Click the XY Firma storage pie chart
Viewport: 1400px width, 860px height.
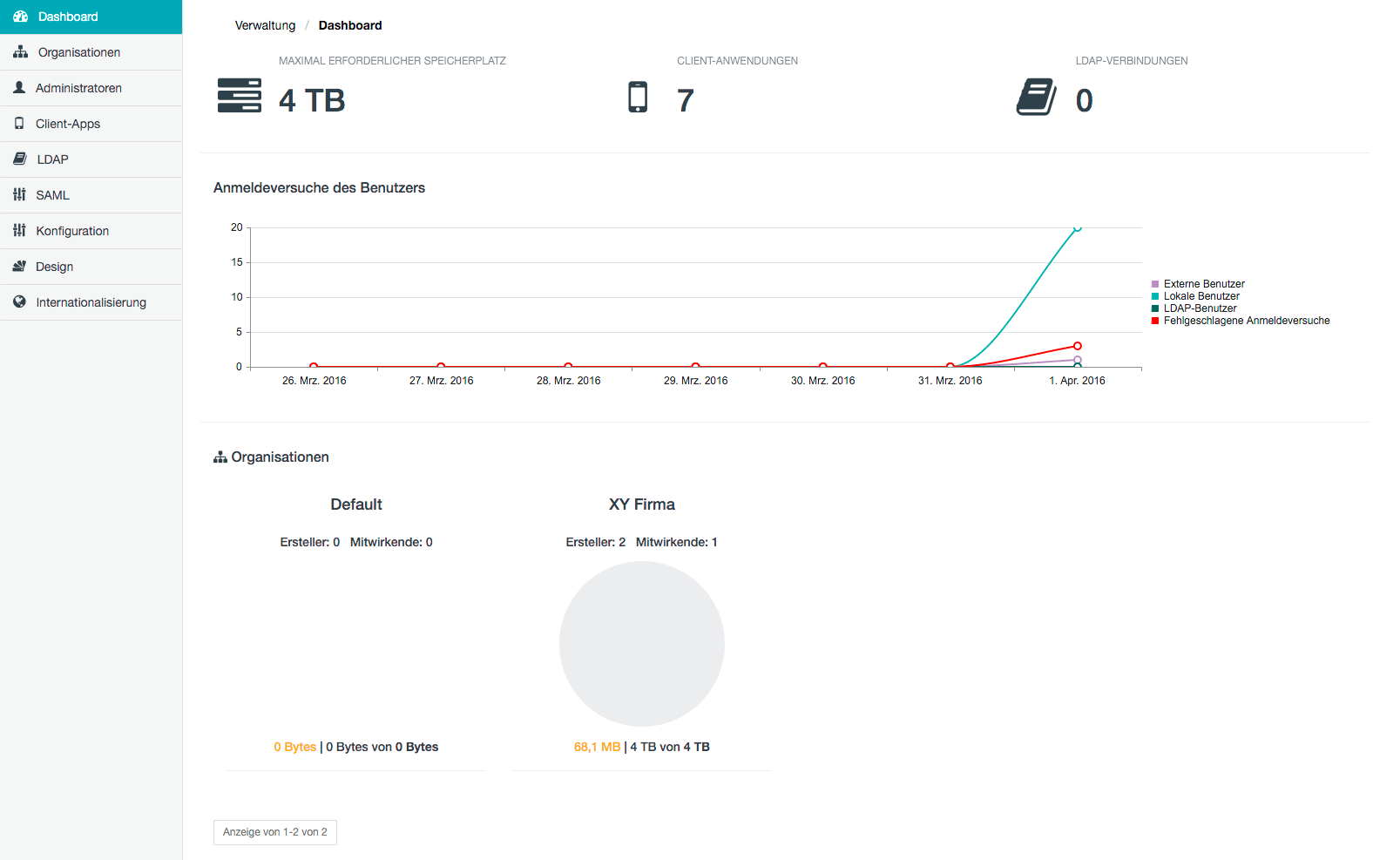[642, 644]
